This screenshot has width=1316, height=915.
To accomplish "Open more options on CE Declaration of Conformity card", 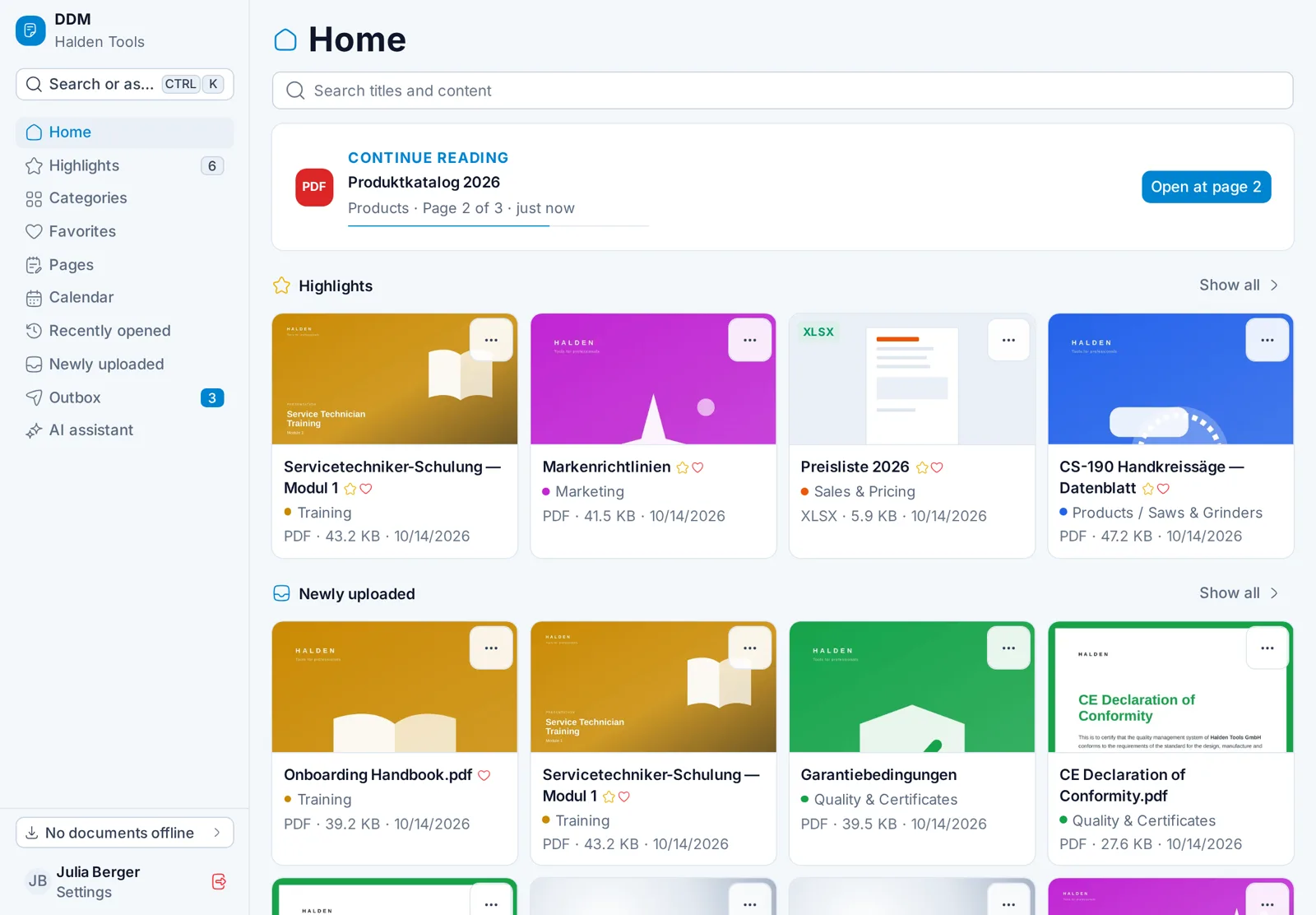I will [1267, 648].
